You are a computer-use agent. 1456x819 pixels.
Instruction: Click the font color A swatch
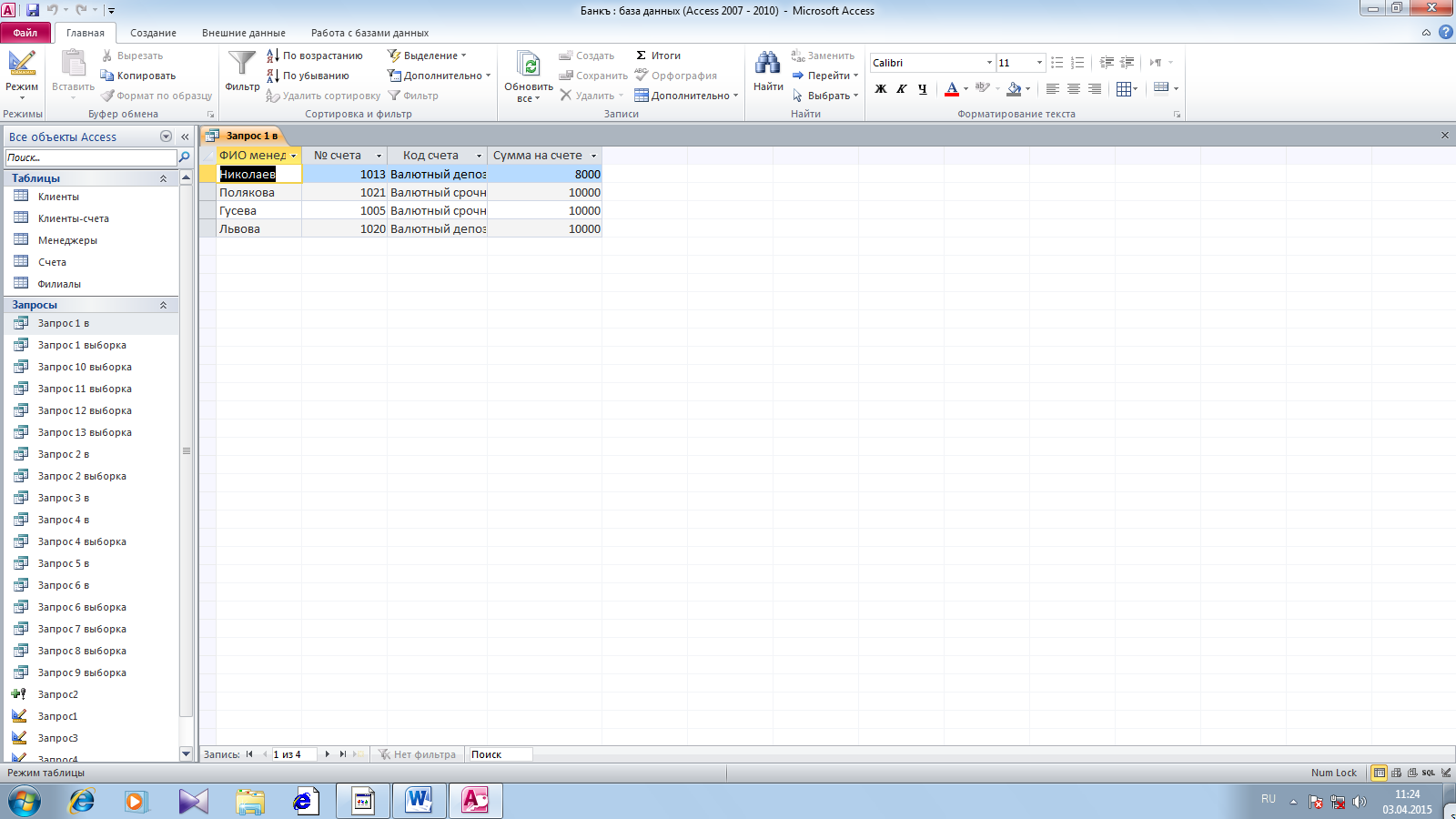coord(952,89)
